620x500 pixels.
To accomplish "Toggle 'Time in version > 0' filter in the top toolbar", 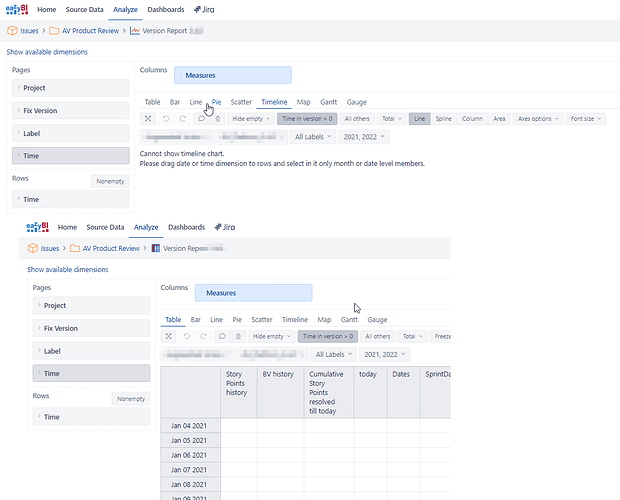I will [x=307, y=119].
